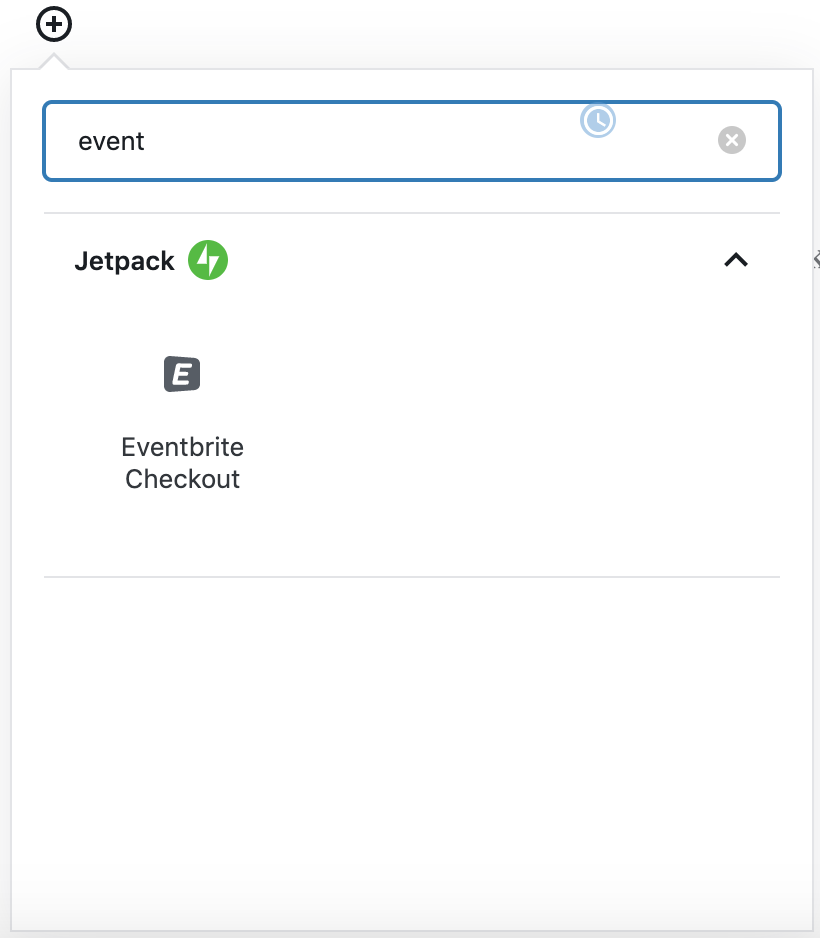Select the Eventbrite Checkout block icon
Image resolution: width=820 pixels, height=938 pixels.
182,374
